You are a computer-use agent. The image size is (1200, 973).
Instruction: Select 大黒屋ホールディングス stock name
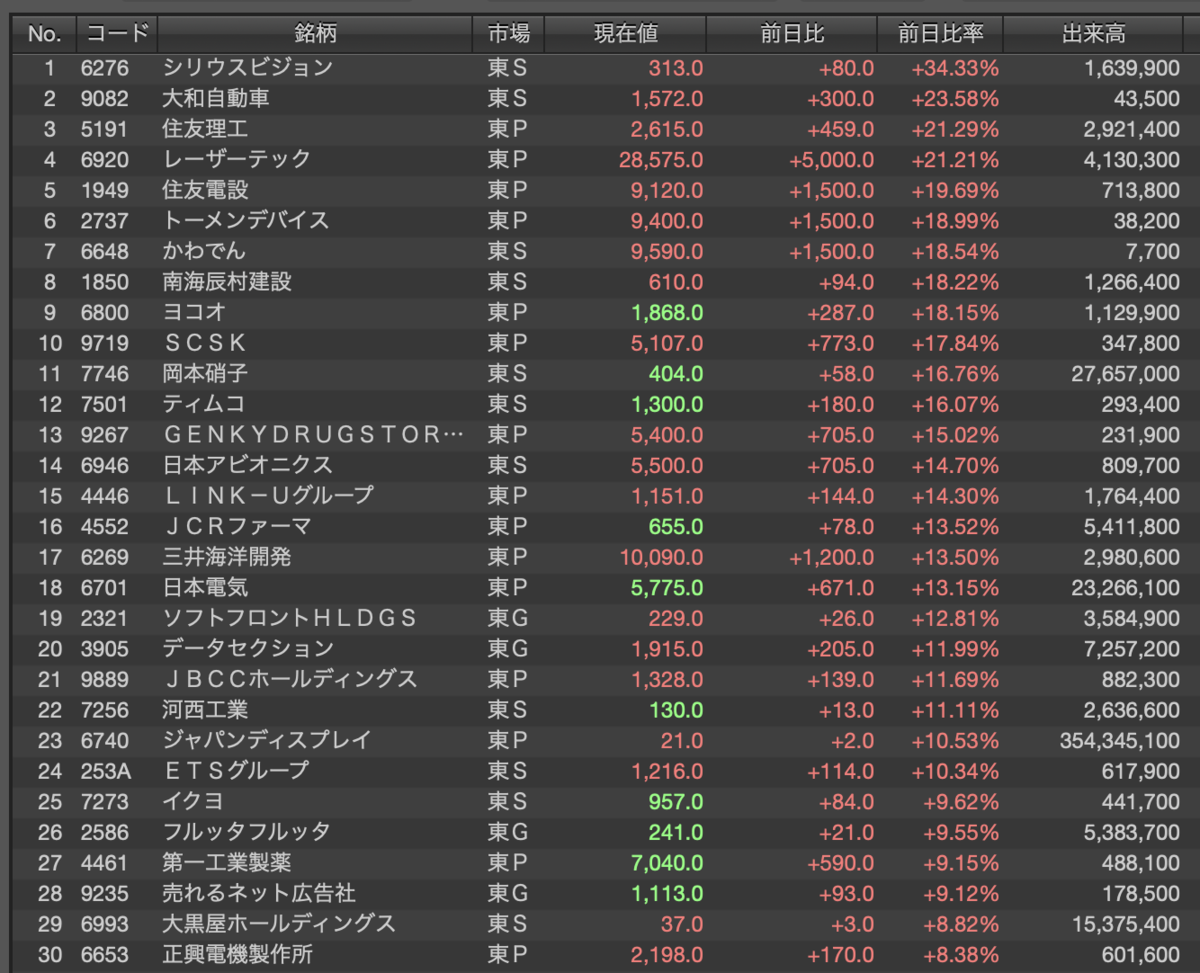point(279,923)
